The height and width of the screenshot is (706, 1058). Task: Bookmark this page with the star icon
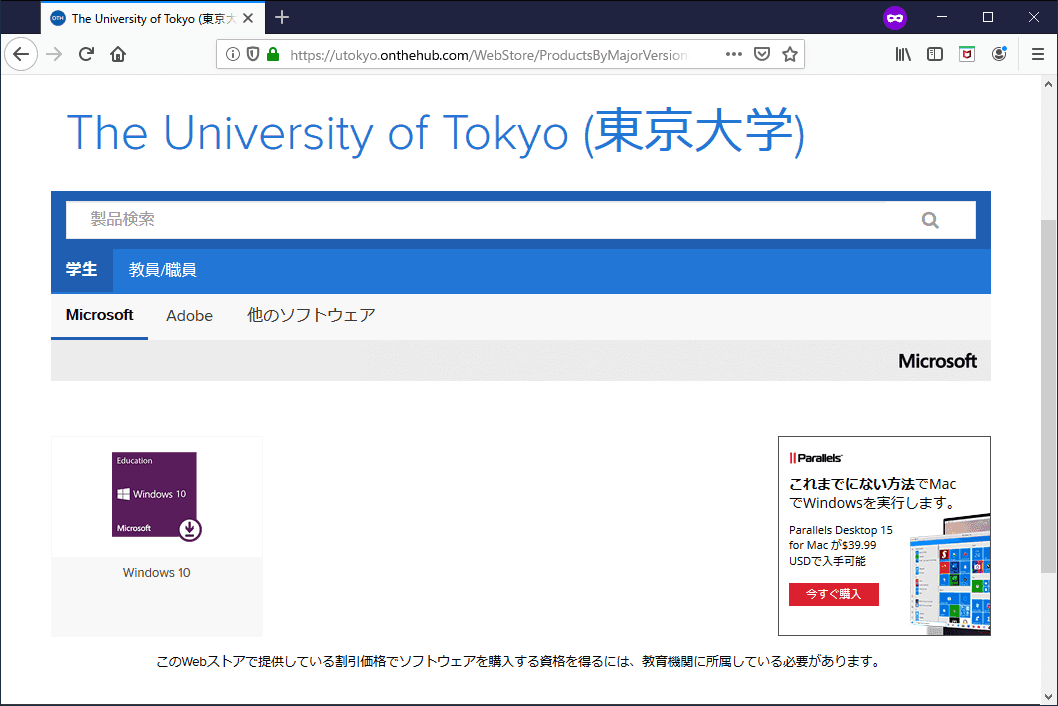point(790,54)
